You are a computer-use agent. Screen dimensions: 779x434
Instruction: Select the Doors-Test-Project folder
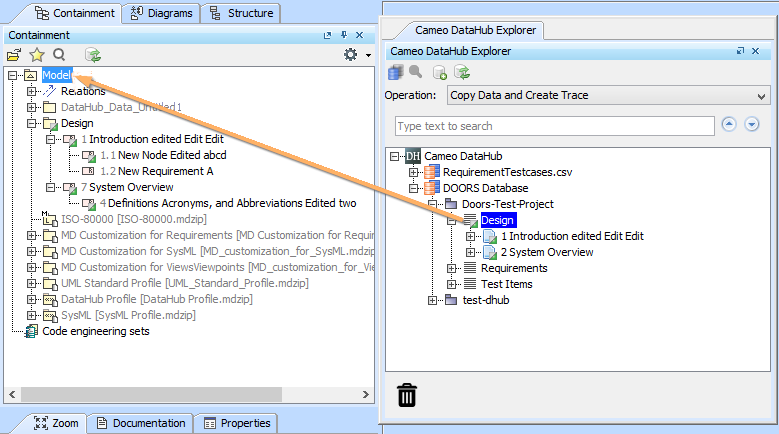coord(508,204)
